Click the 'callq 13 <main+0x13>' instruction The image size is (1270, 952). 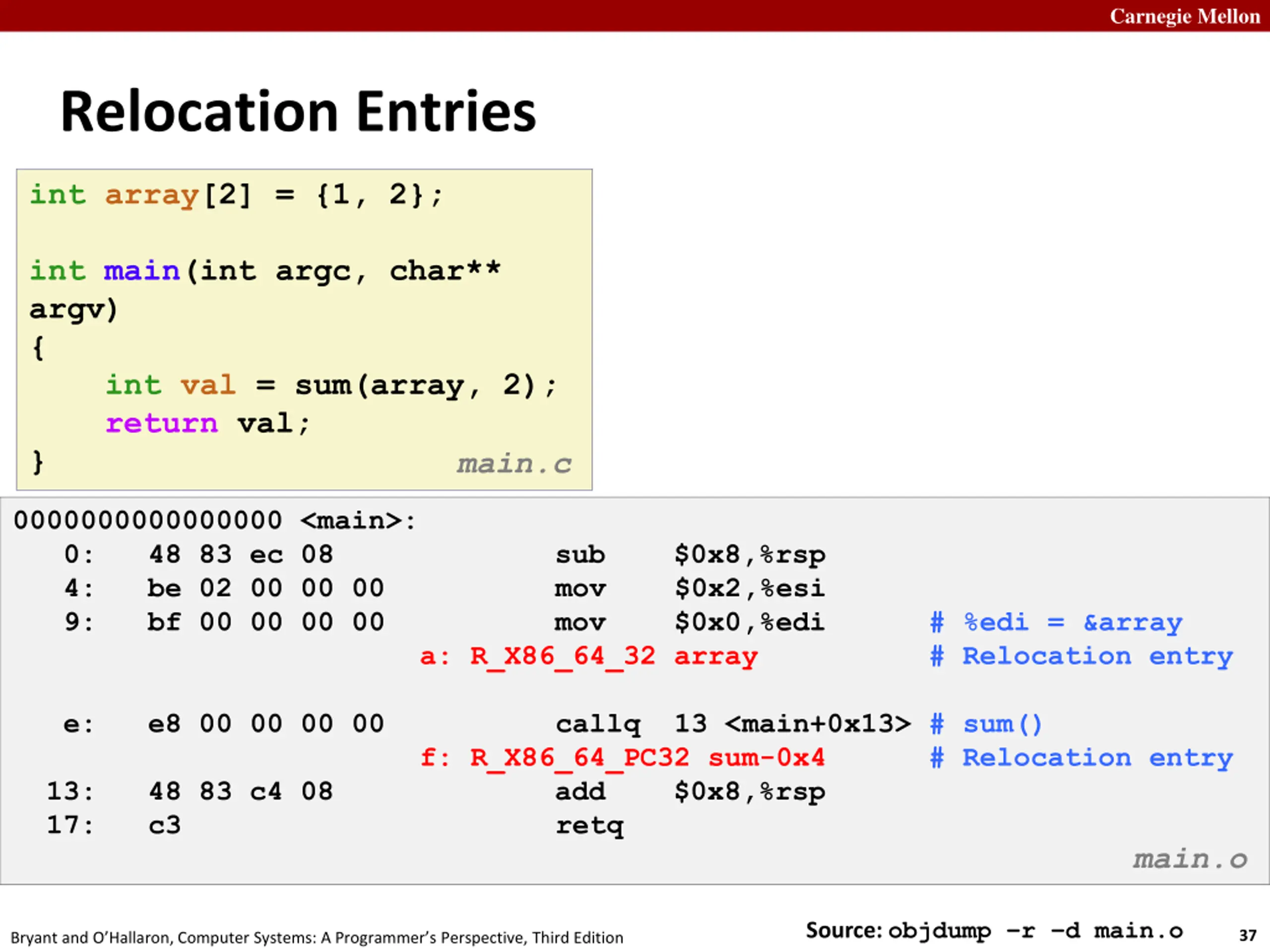tap(733, 724)
